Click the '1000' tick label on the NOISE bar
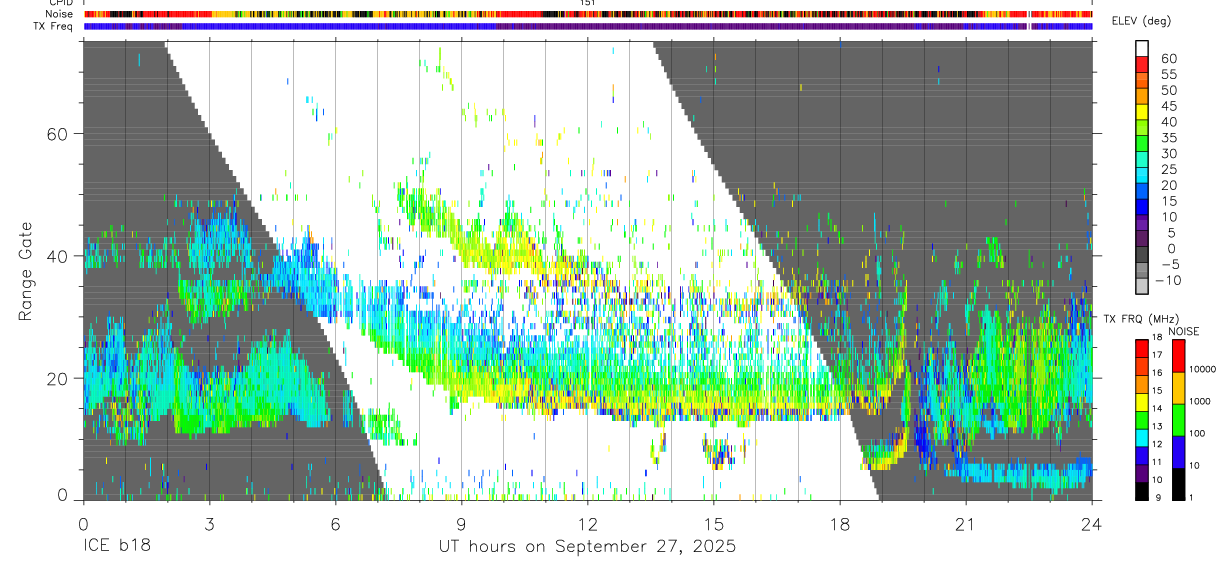 (x=1201, y=401)
